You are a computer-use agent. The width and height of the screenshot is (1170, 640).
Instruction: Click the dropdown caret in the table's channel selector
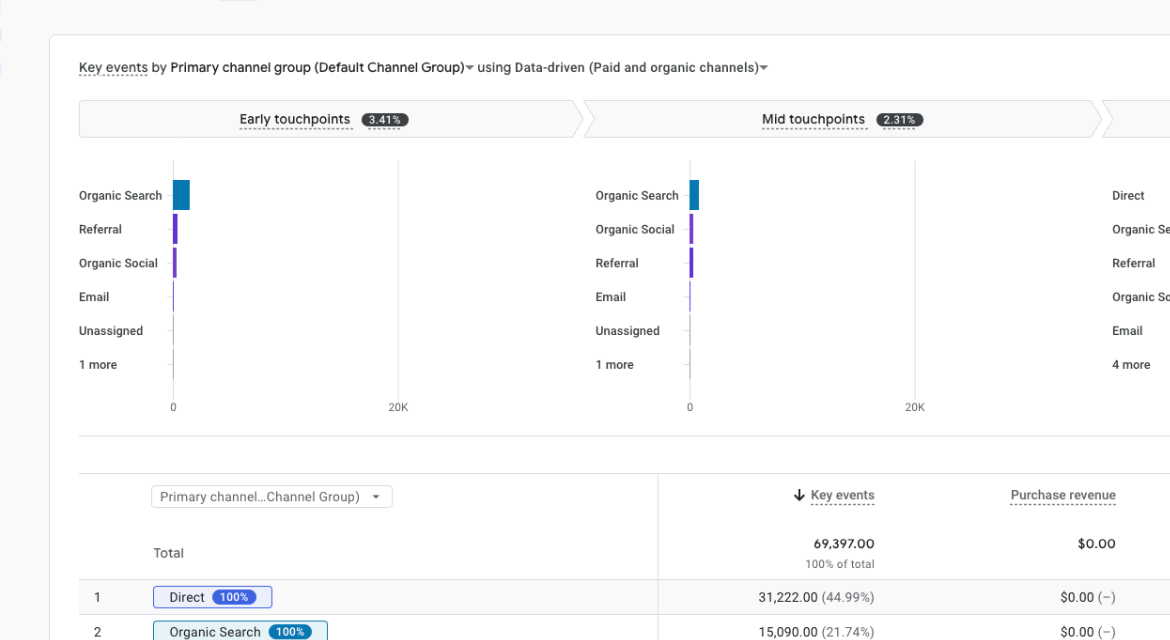[x=378, y=496]
